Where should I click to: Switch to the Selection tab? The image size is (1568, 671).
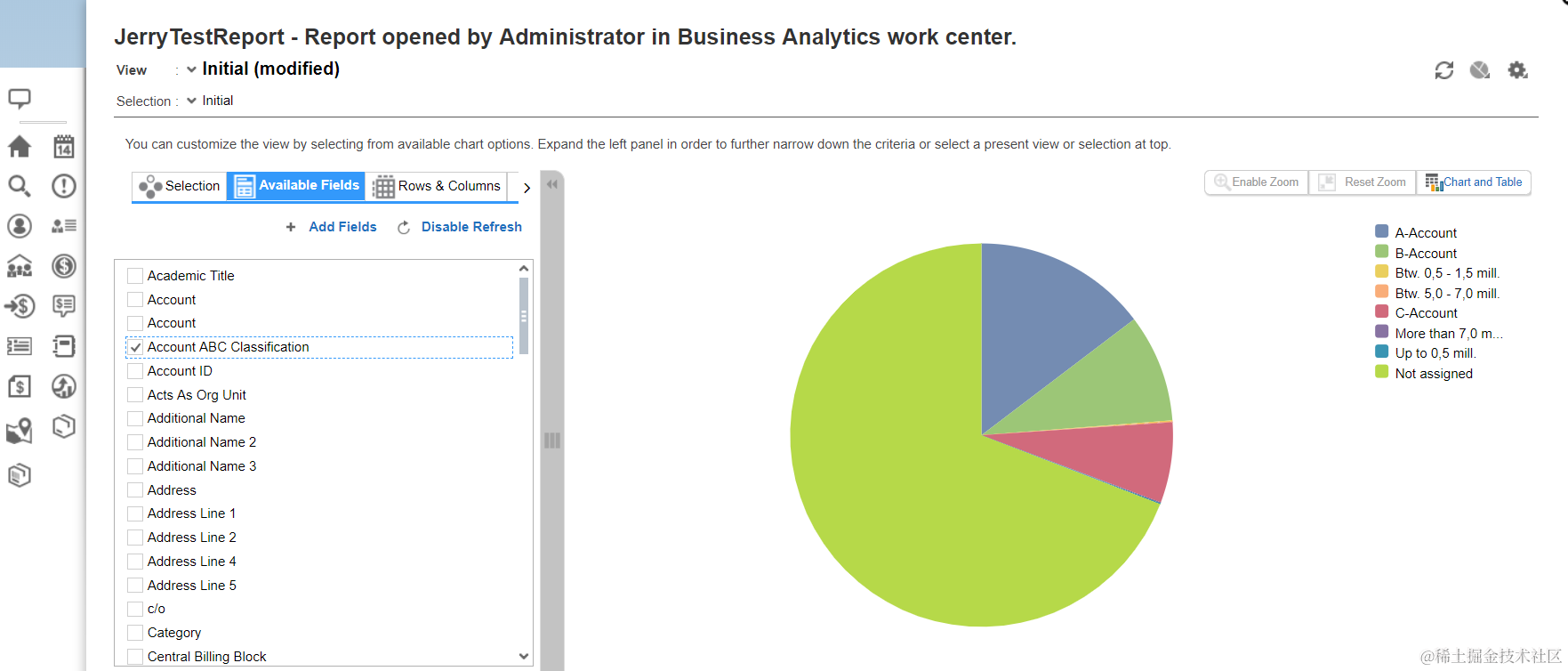(180, 186)
